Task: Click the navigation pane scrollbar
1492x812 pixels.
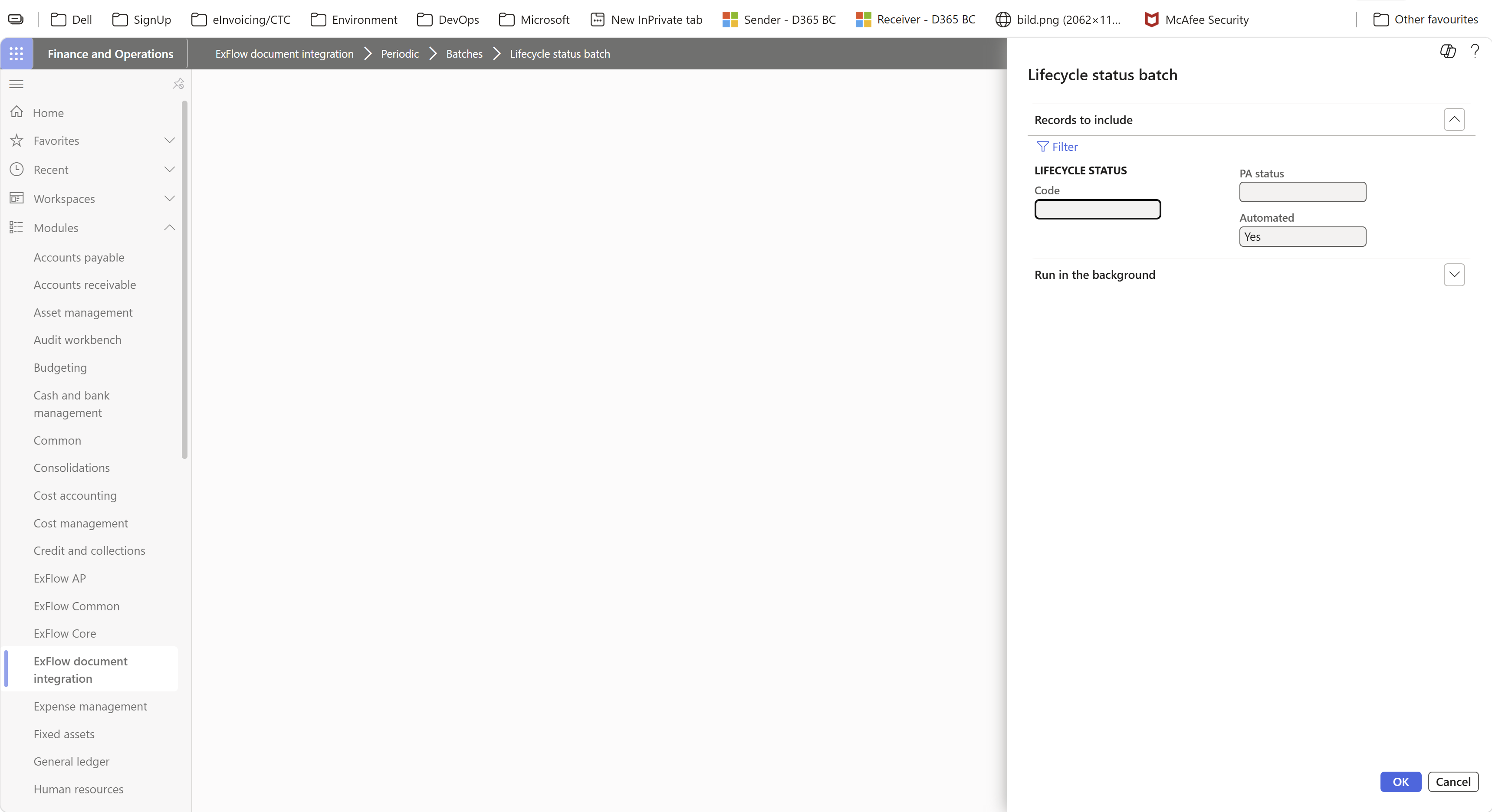Action: (x=185, y=279)
